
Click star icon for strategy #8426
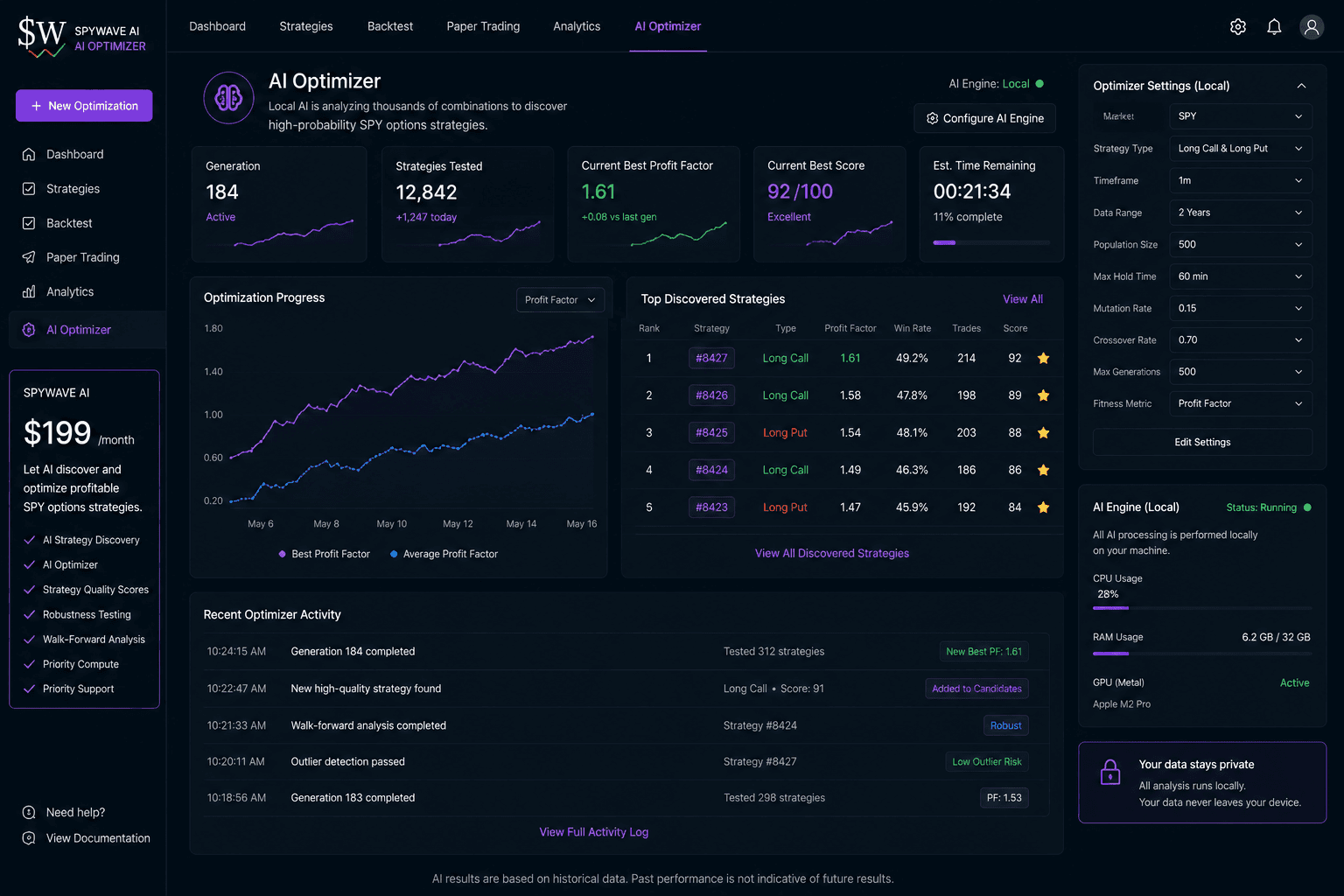pos(1043,395)
